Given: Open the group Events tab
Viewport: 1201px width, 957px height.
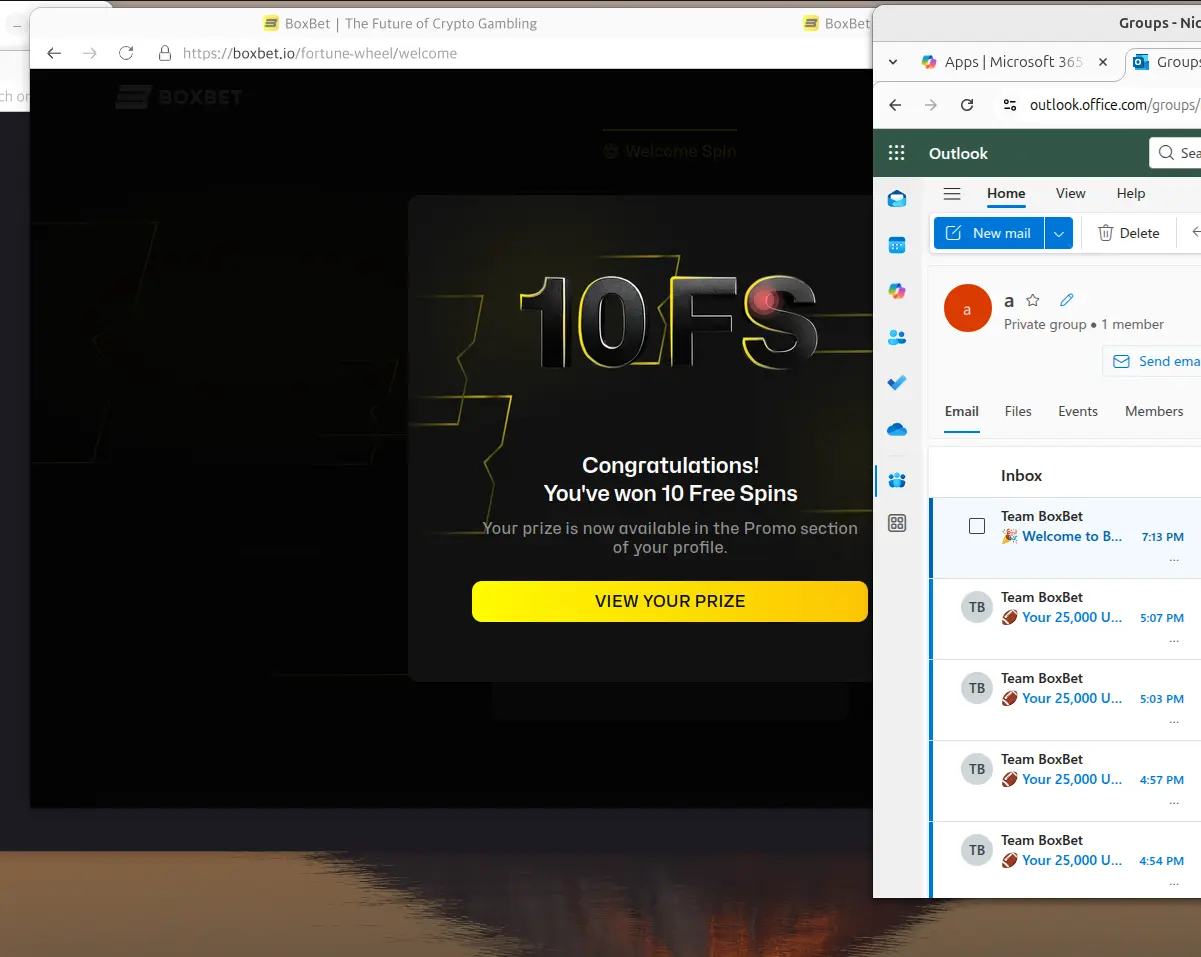Looking at the screenshot, I should pos(1078,411).
